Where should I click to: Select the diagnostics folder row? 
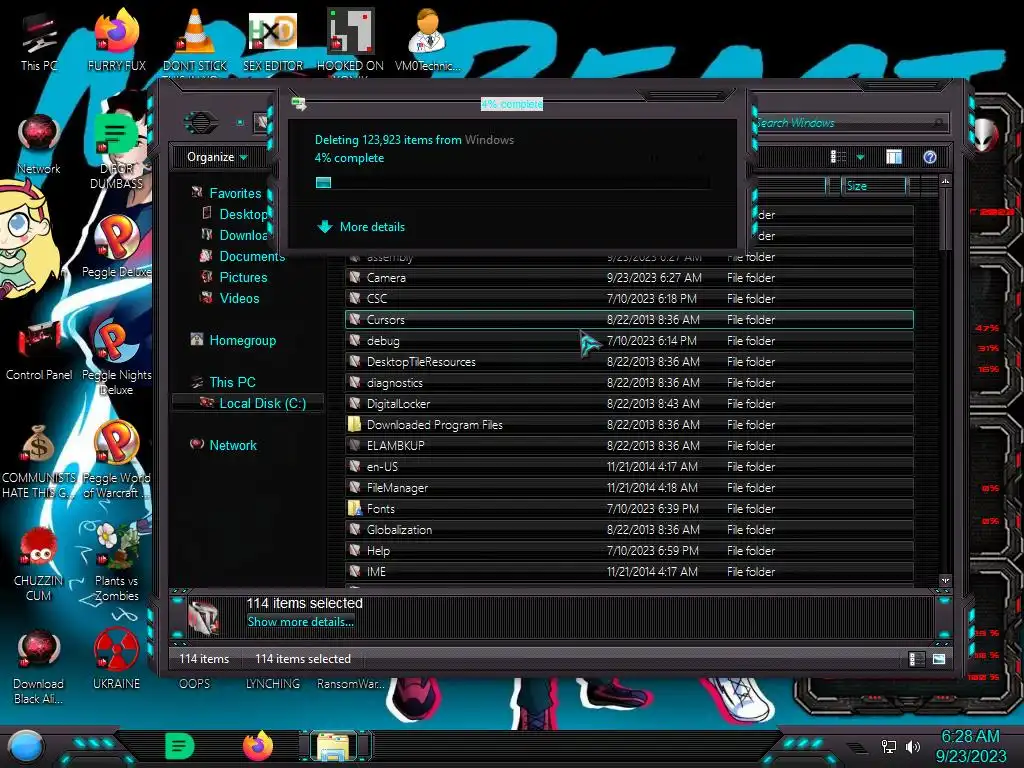pyautogui.click(x=629, y=383)
